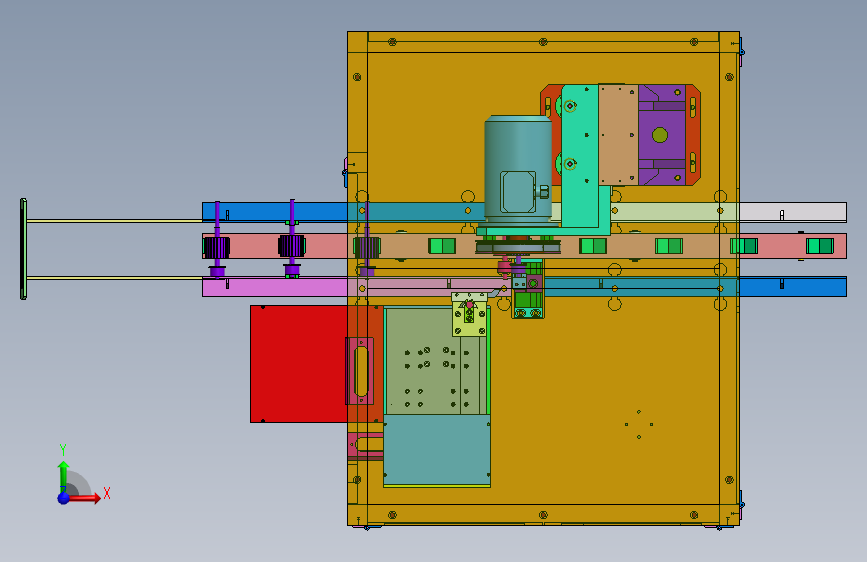Screen dimensions: 867x562
Task: Select the lower thin yellow guide rod
Action: point(114,278)
